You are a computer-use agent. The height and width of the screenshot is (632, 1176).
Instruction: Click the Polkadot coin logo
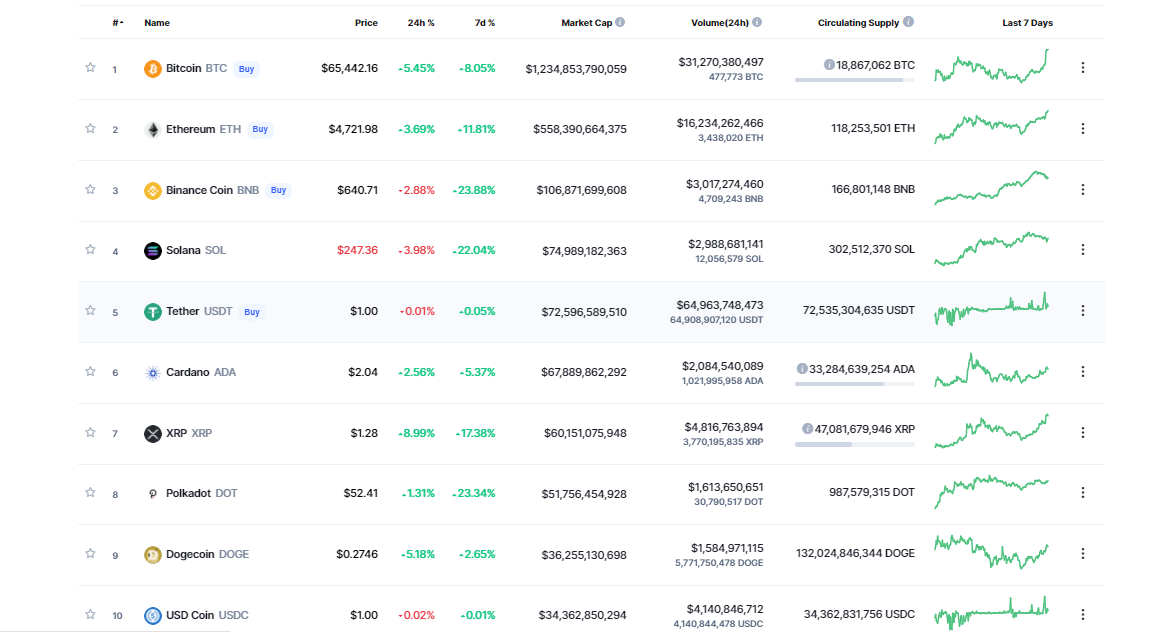point(152,493)
